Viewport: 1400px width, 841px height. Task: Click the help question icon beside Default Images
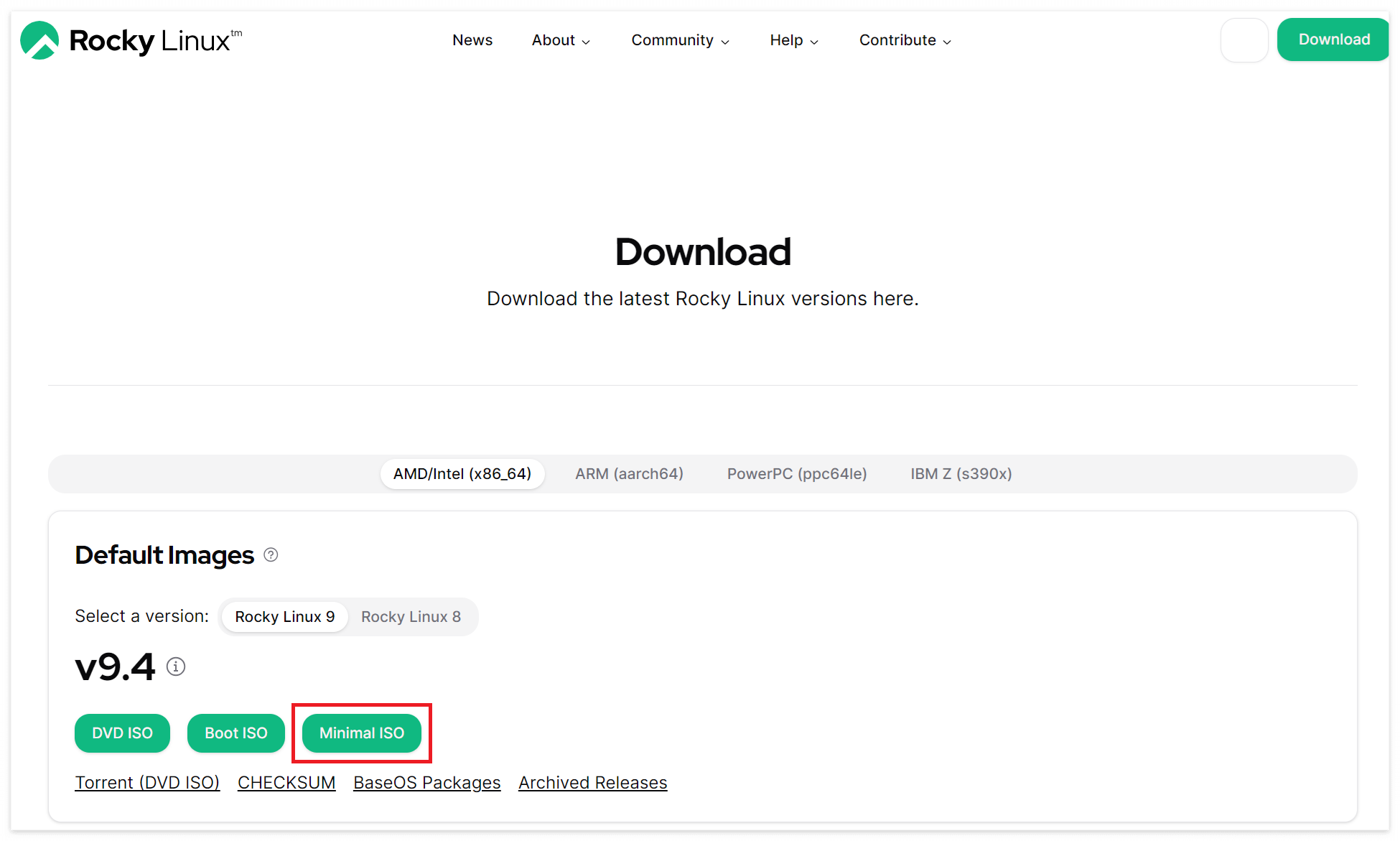[x=271, y=555]
